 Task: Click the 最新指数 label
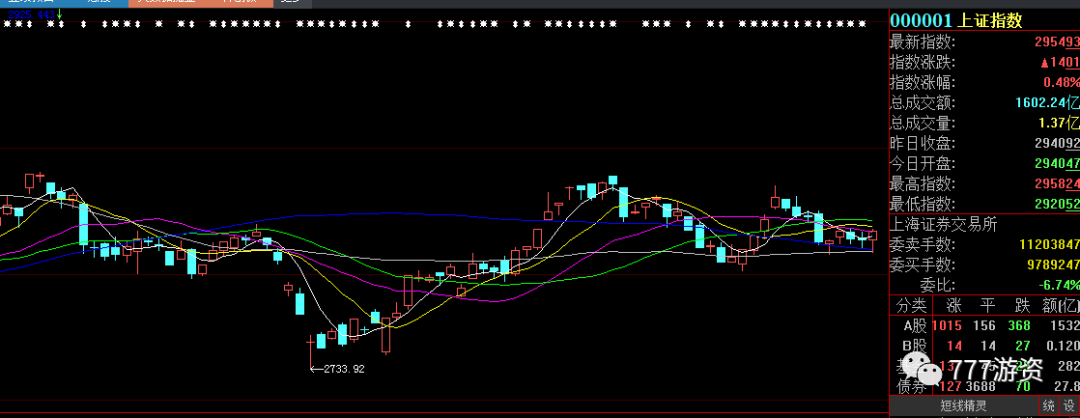point(923,42)
